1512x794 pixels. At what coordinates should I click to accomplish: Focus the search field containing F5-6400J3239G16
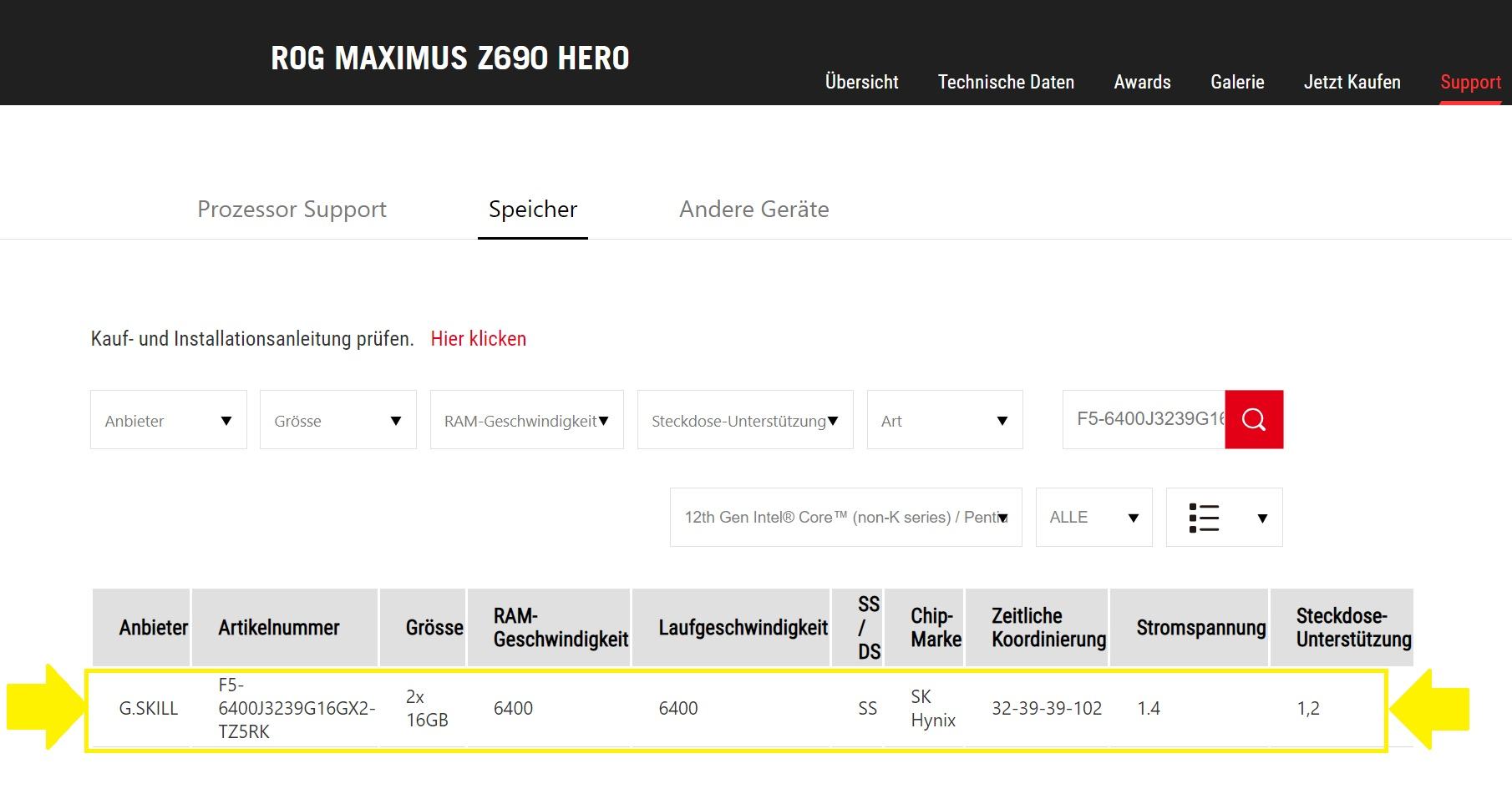click(x=1144, y=419)
